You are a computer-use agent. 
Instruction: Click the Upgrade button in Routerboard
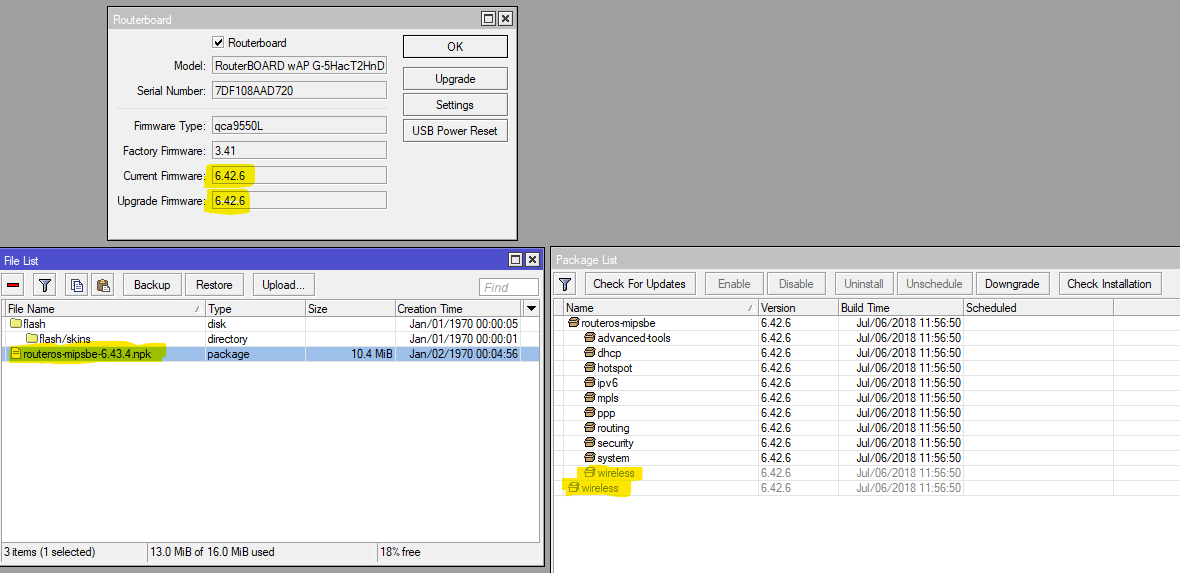(x=455, y=78)
